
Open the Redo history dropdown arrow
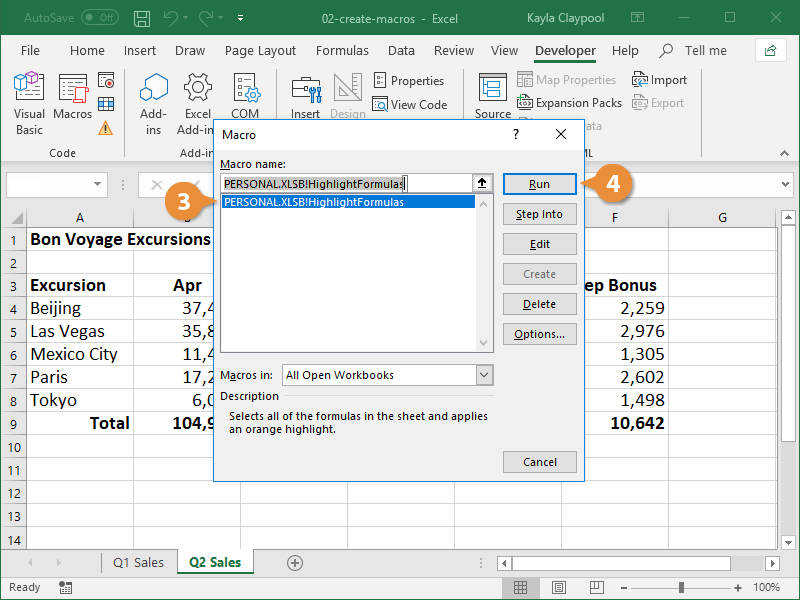[221, 18]
